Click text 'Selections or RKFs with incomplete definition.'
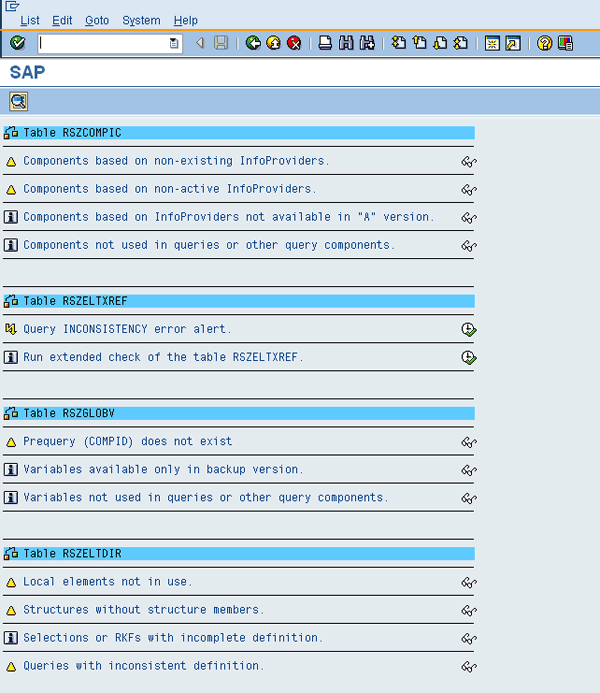Viewport: 600px width, 693px height. click(173, 638)
